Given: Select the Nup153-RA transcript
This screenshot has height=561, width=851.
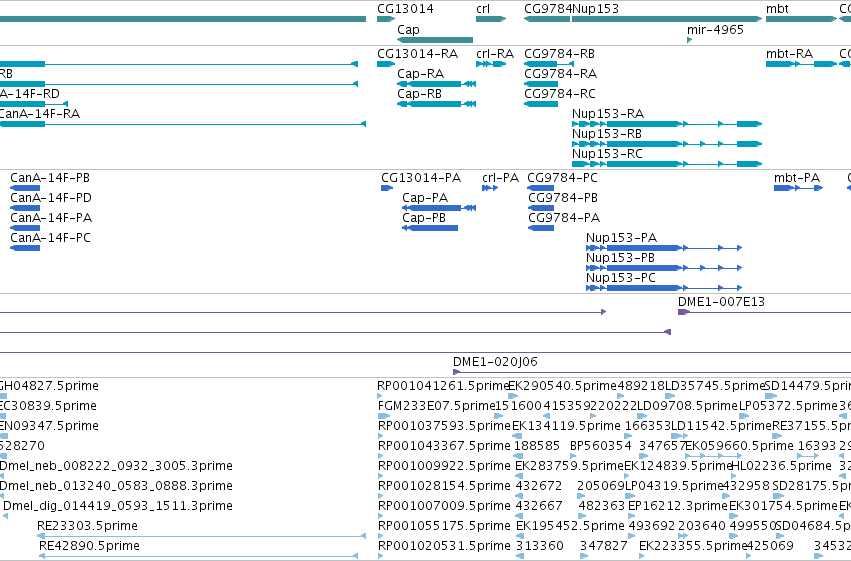Looking at the screenshot, I should click(666, 124).
